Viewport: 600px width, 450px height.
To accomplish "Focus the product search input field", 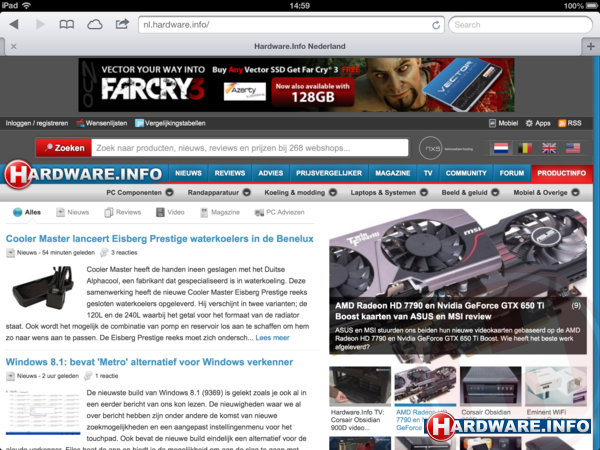I will tap(250, 148).
